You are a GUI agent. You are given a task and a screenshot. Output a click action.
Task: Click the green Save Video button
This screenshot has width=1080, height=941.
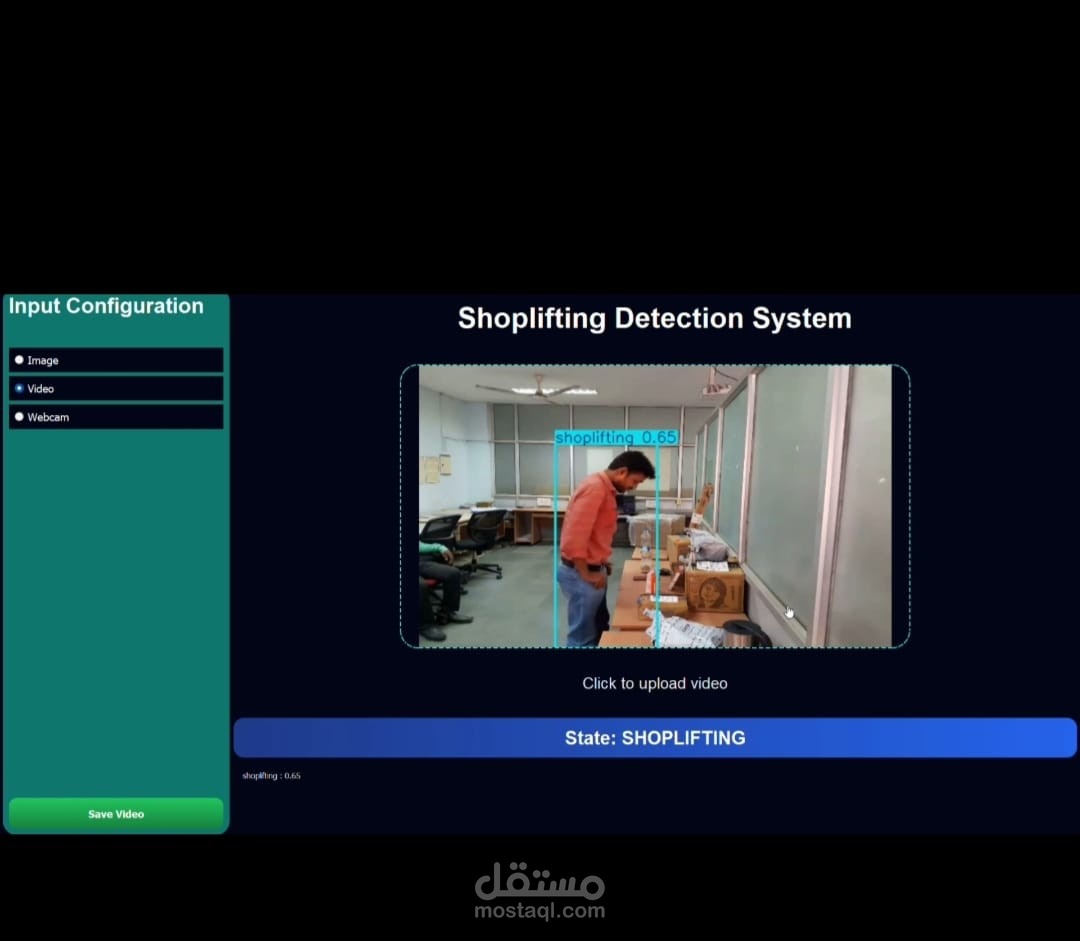116,814
